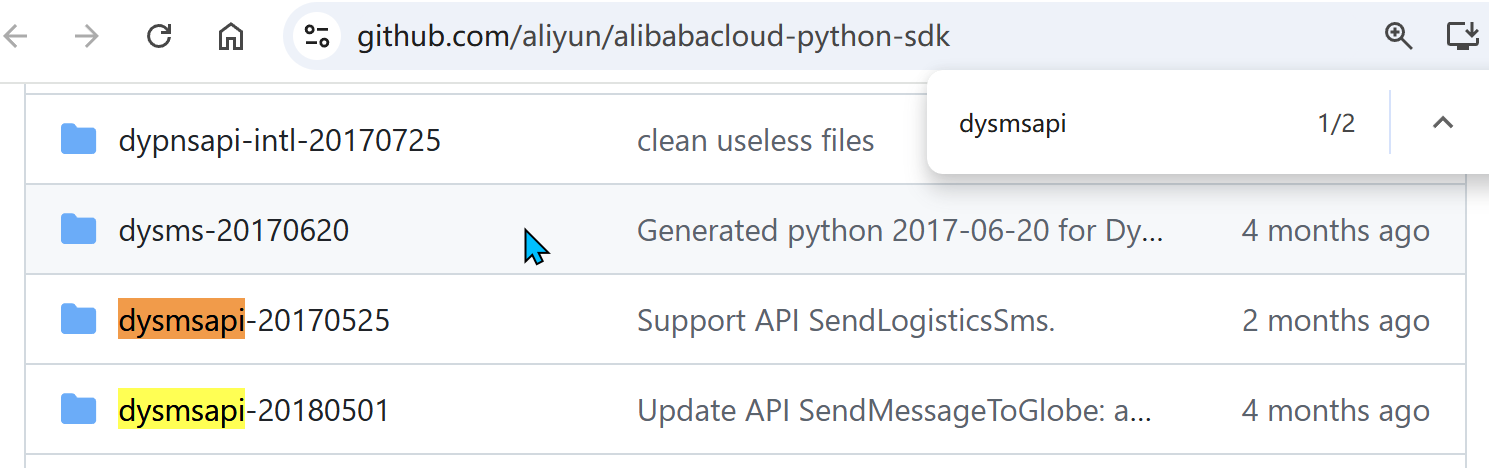Click the dysms-20170620 folder icon
The width and height of the screenshot is (1489, 468).
pos(78,231)
